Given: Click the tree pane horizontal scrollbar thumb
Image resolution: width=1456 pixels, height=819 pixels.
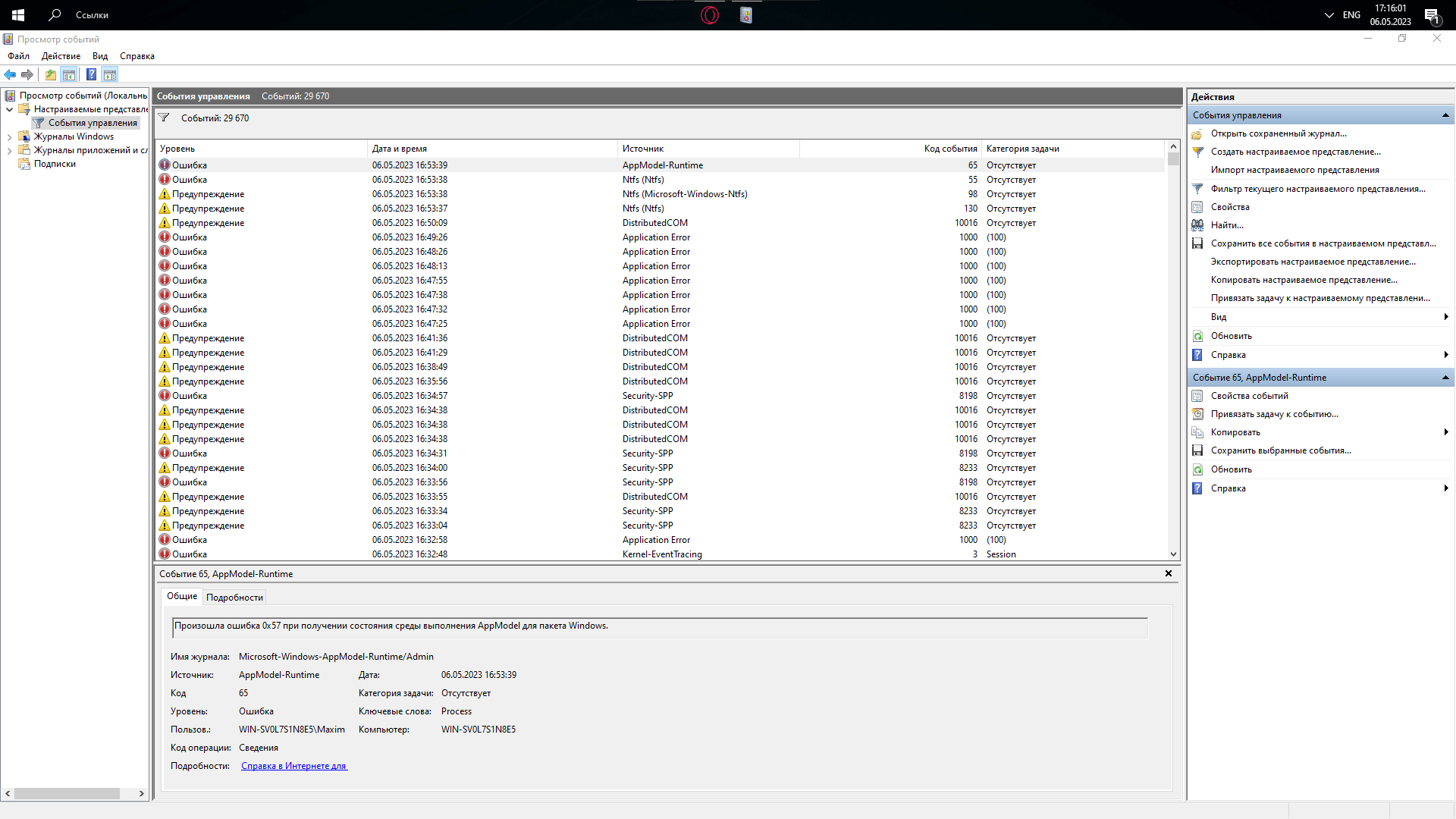Looking at the screenshot, I should (x=67, y=793).
